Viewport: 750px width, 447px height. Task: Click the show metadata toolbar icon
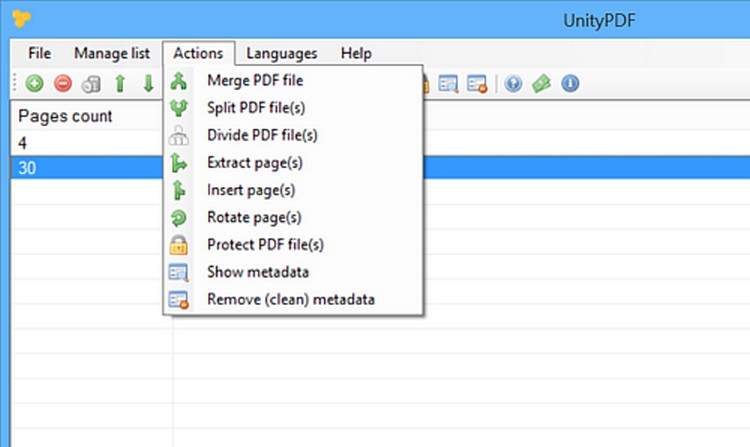(x=449, y=84)
